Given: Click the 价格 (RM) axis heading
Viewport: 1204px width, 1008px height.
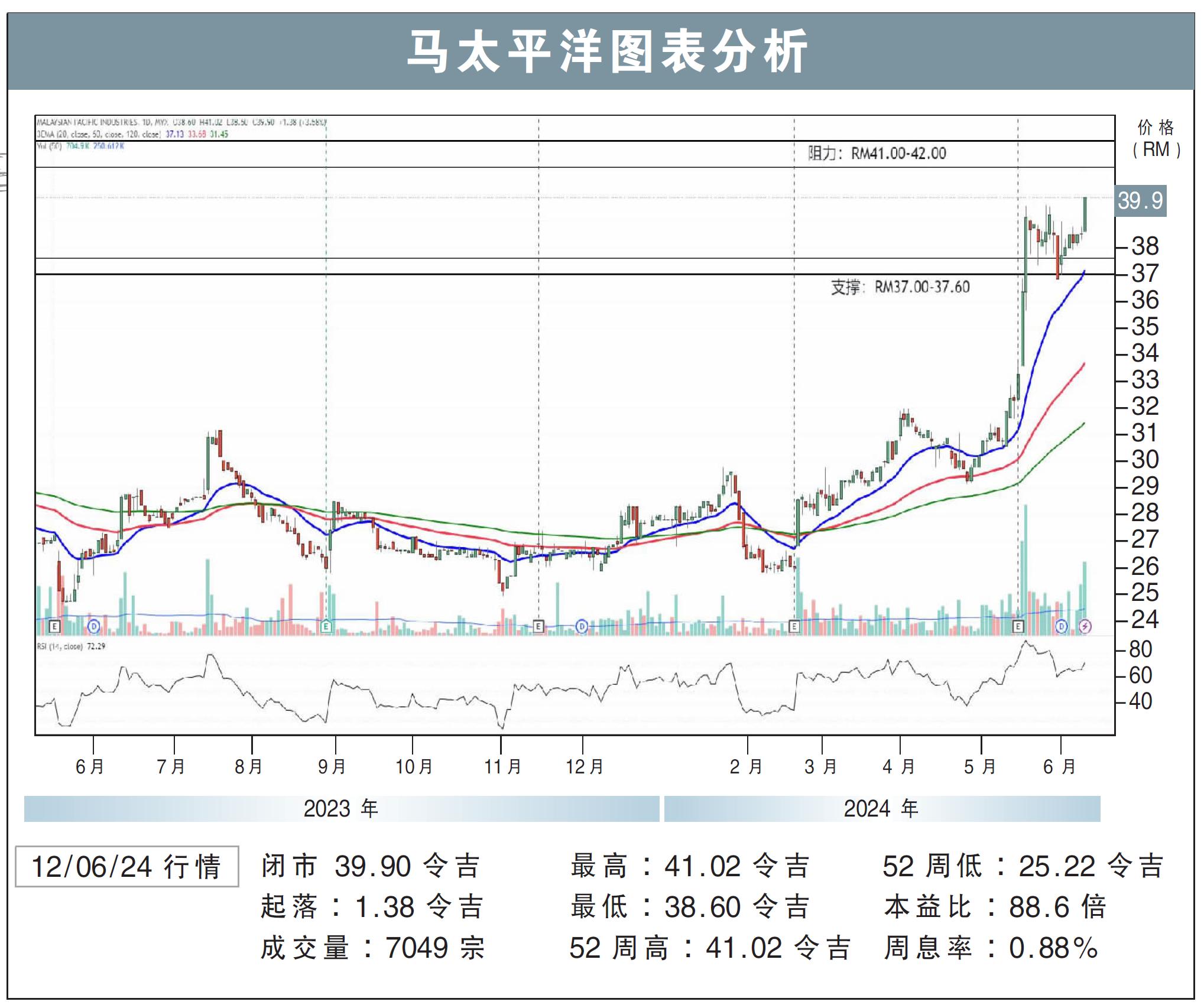Looking at the screenshot, I should pos(1157,138).
